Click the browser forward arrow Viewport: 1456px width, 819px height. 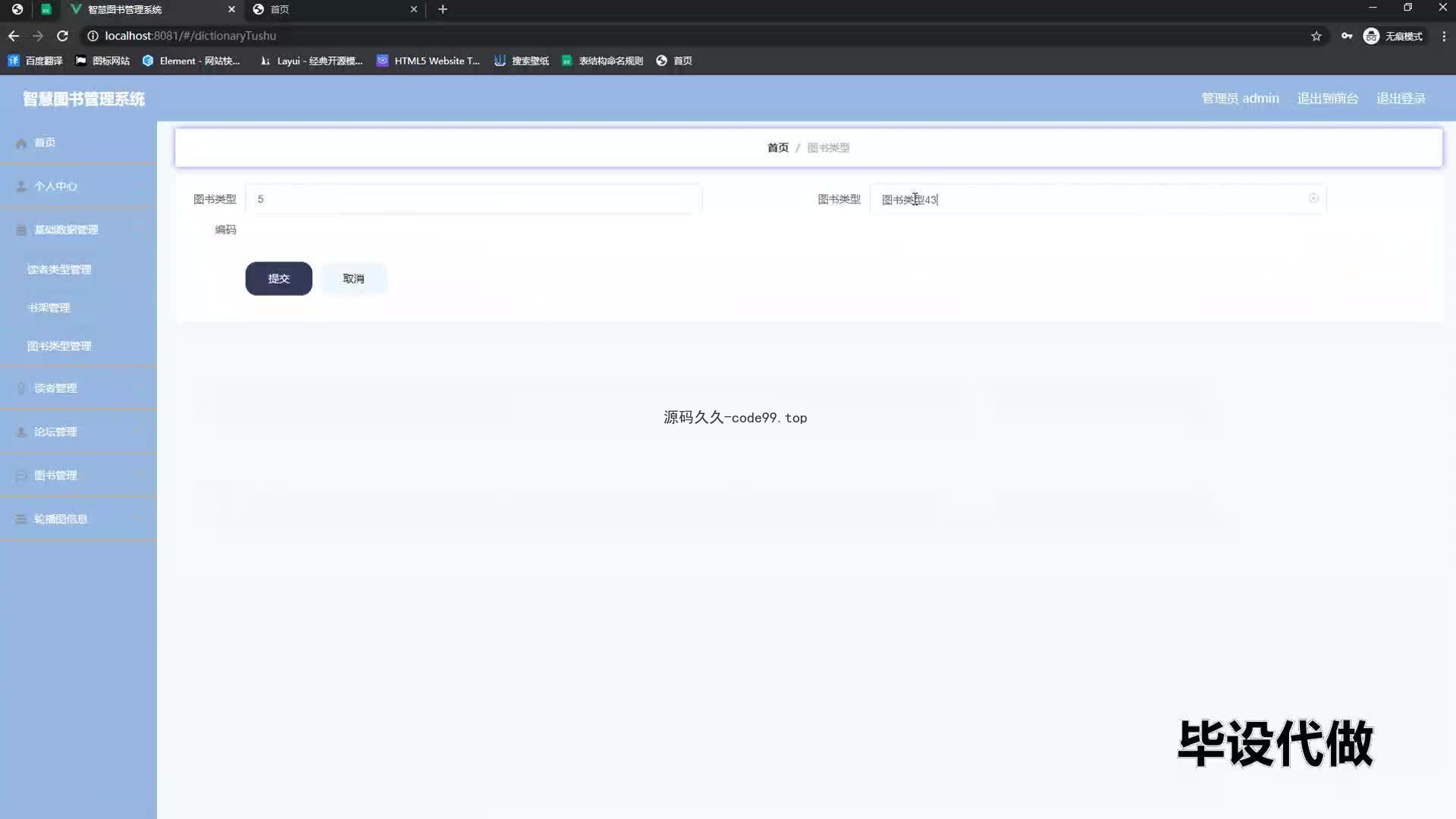pos(38,36)
